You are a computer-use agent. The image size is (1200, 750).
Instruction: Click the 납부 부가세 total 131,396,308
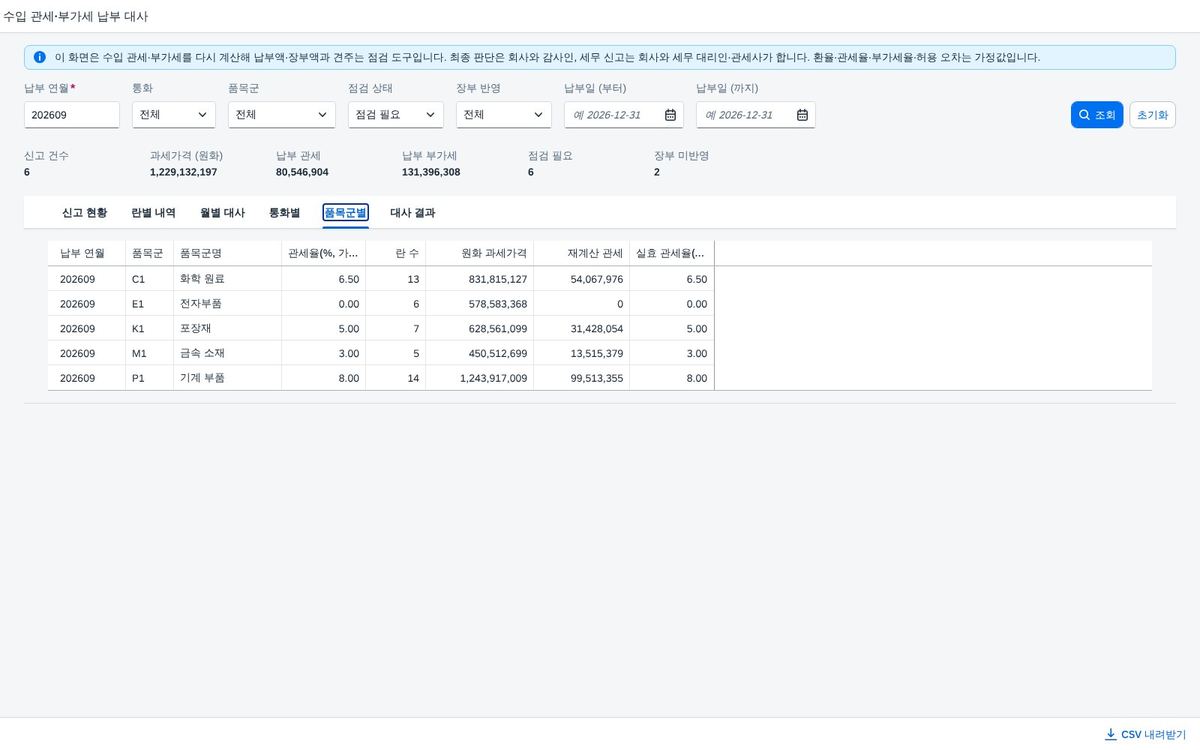click(431, 172)
